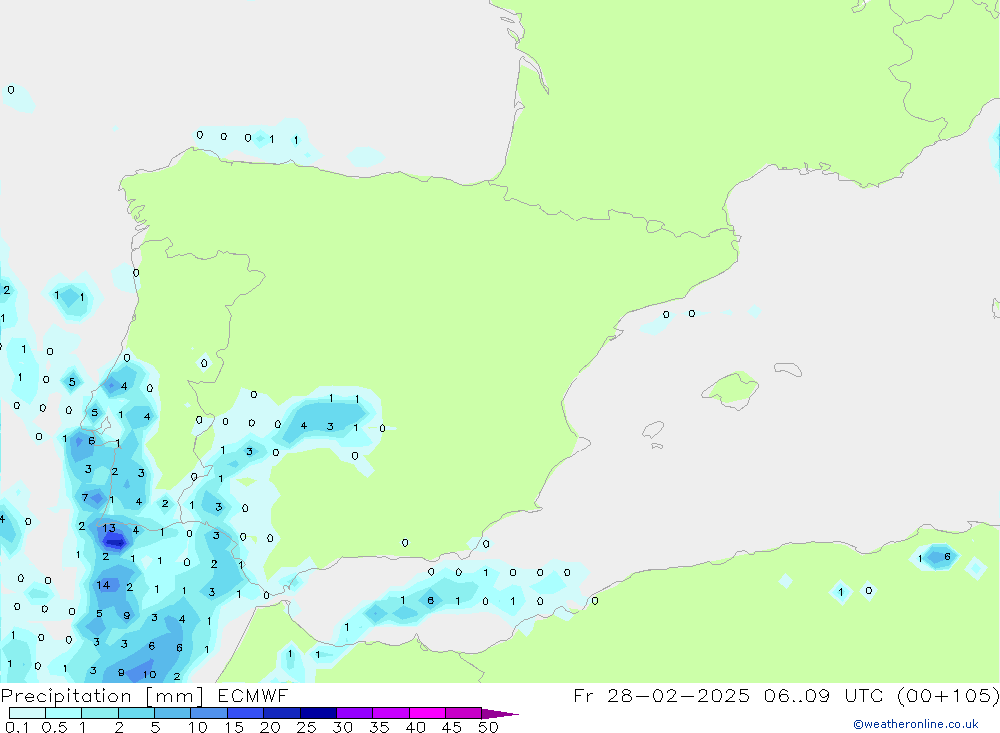Select the 5–10 mm blue legend swatch
The height and width of the screenshot is (733, 1000).
(172, 713)
